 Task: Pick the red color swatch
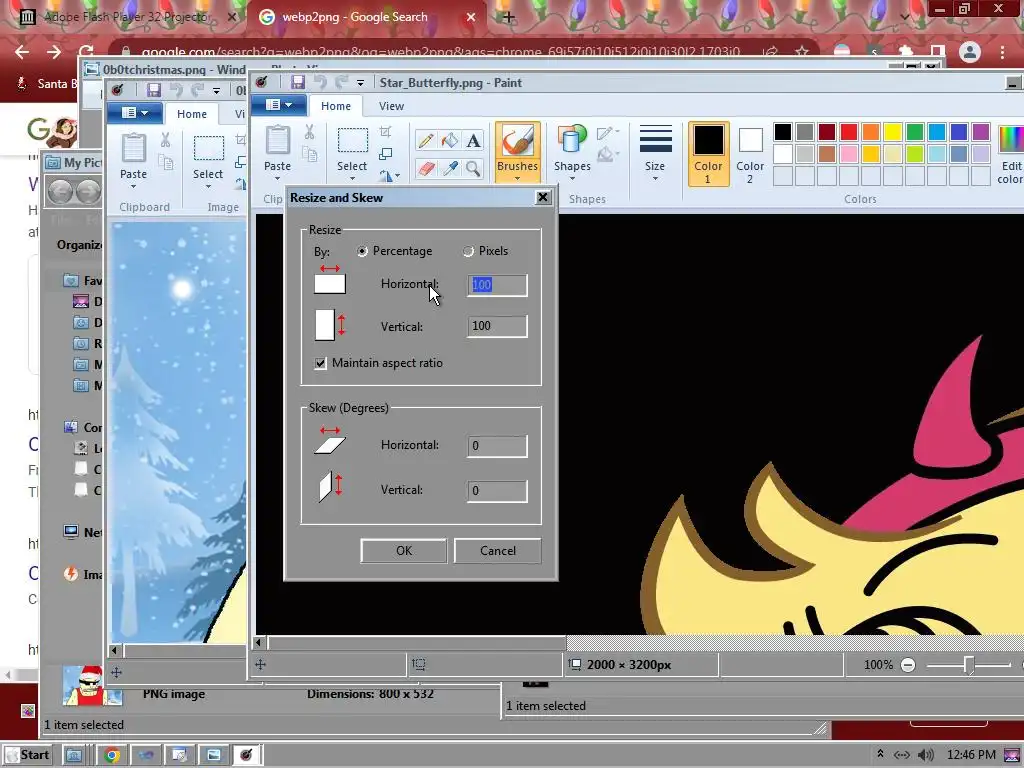click(x=849, y=132)
